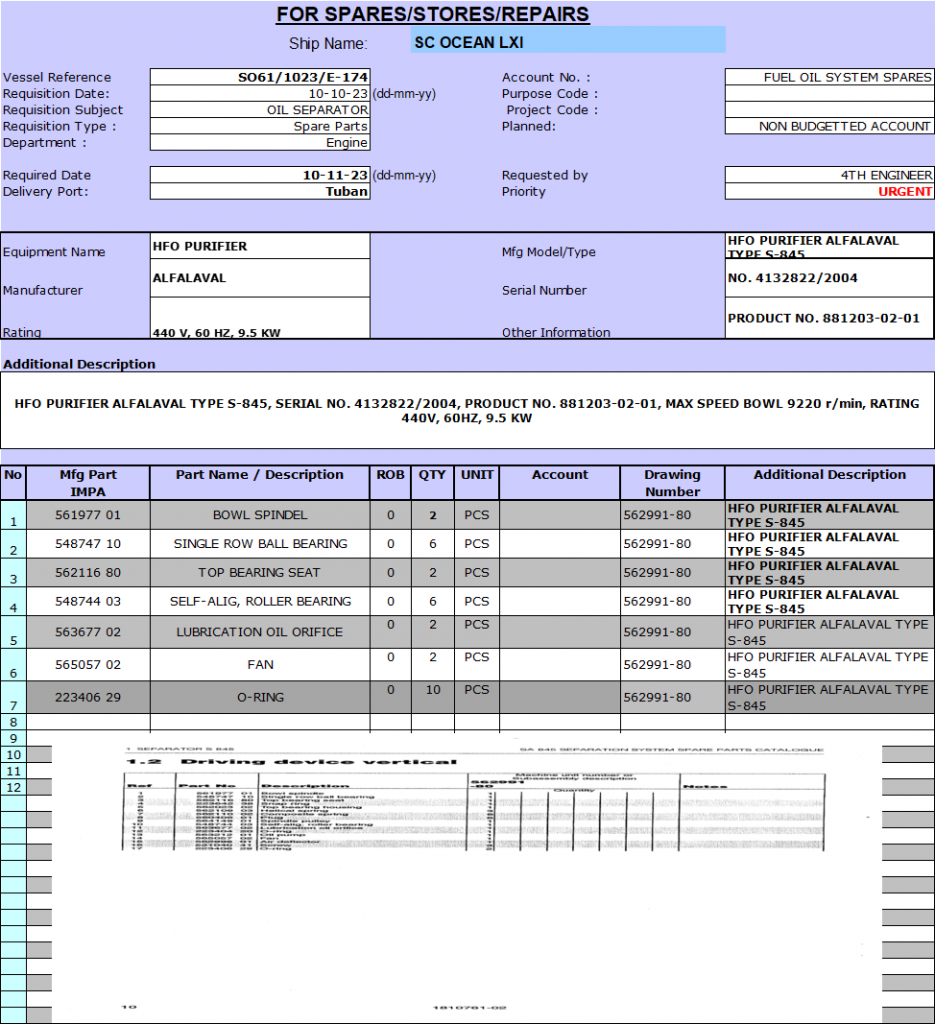Click serial number NO. 4132822/2004 cell
The height and width of the screenshot is (1024, 935).
tap(829, 278)
